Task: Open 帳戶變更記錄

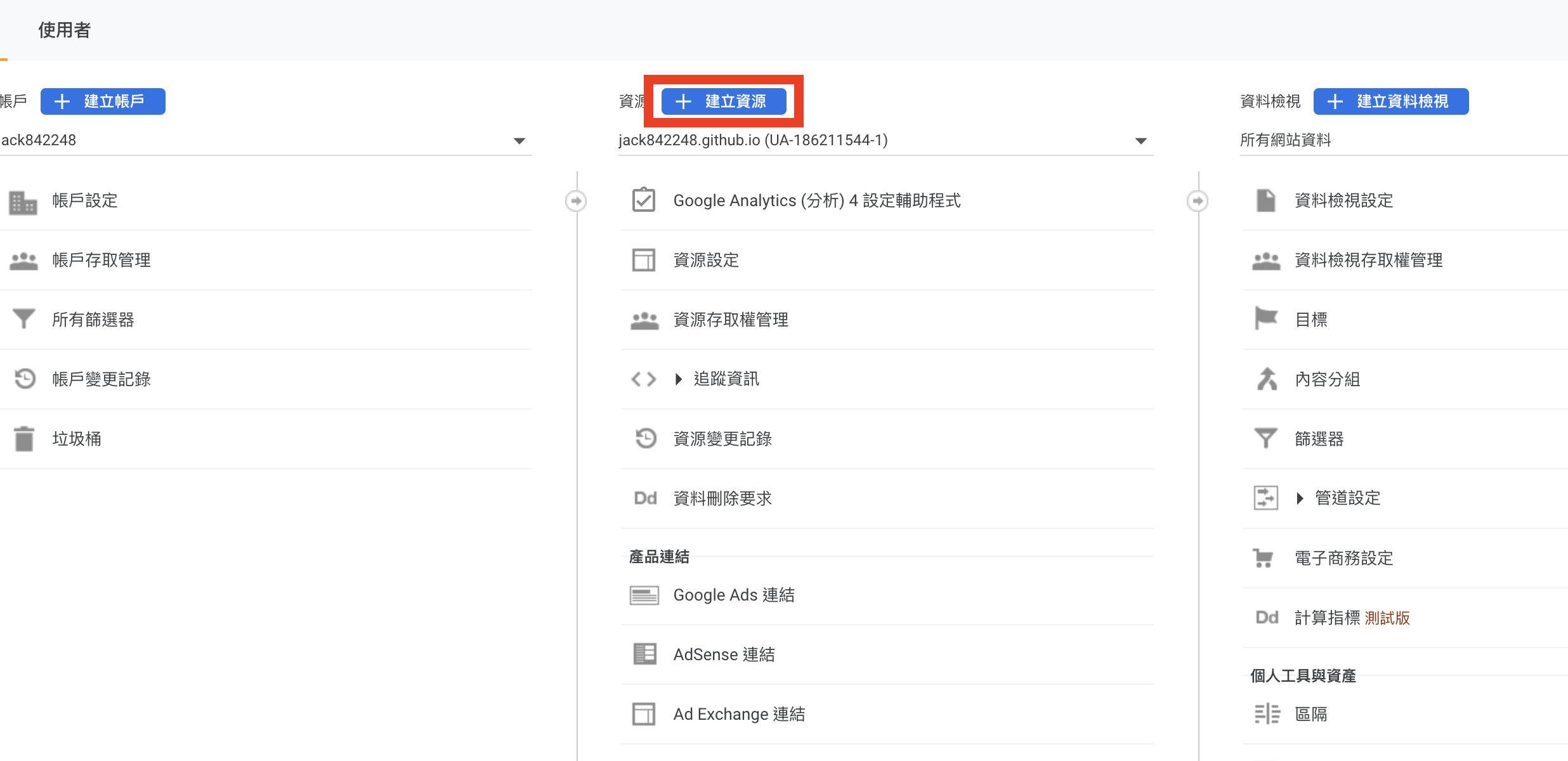Action: pos(101,380)
